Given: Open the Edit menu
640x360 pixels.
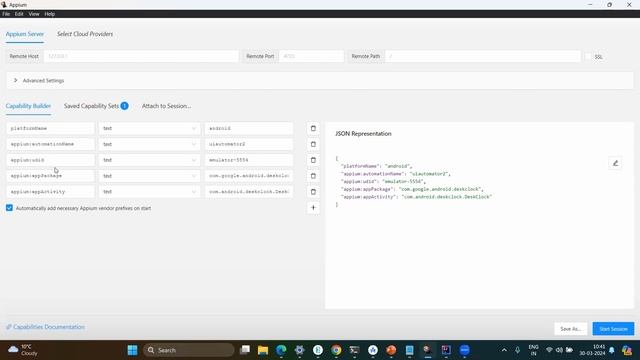Looking at the screenshot, I should click(x=19, y=14).
